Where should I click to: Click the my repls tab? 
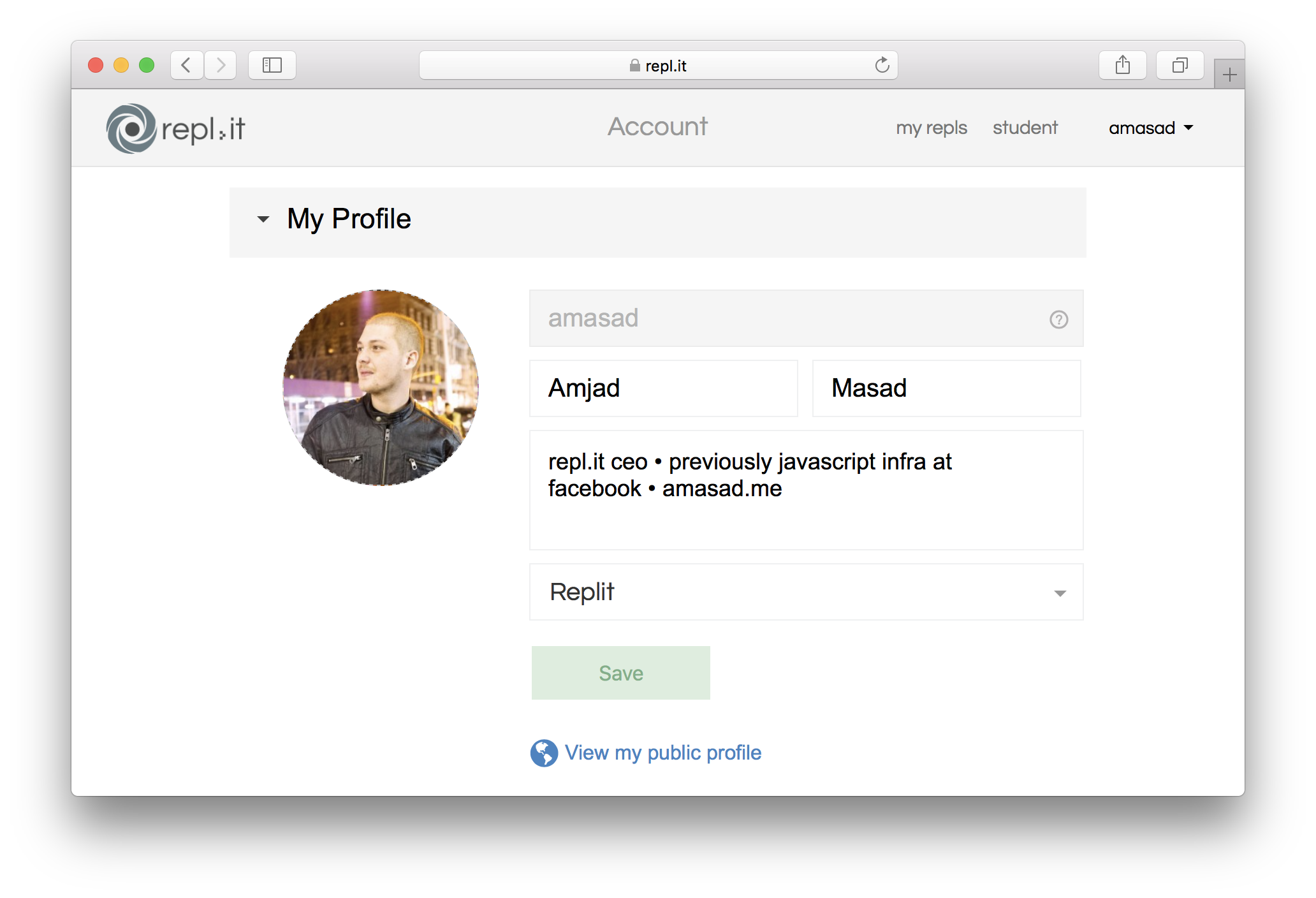coord(932,127)
